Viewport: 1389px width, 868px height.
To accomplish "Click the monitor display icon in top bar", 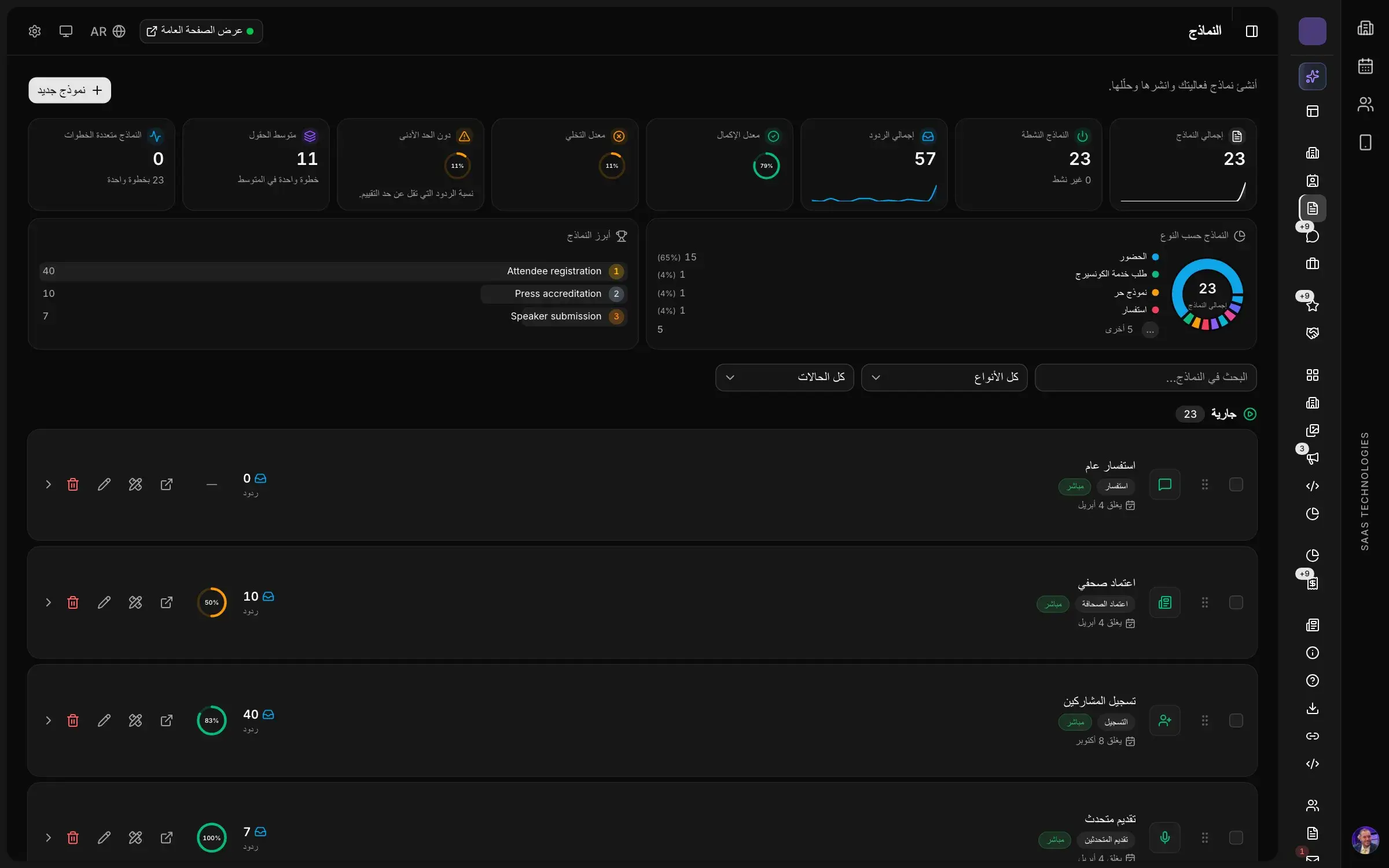I will coord(66,31).
